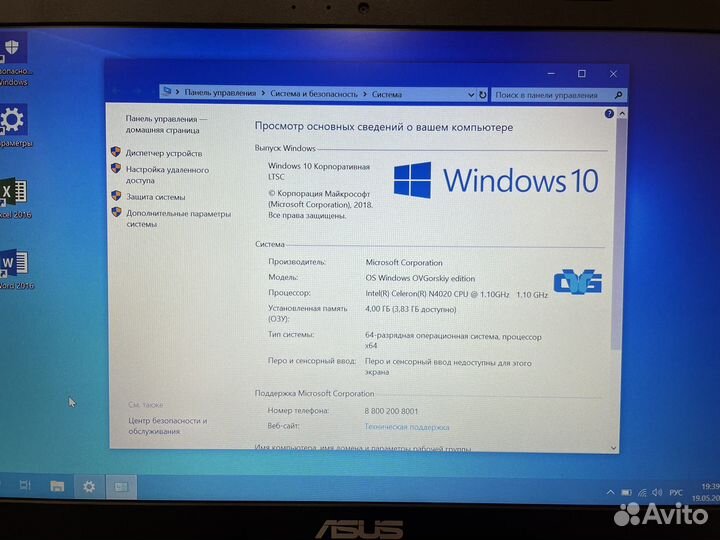Go to Панель управления breadcrumb

tap(220, 93)
